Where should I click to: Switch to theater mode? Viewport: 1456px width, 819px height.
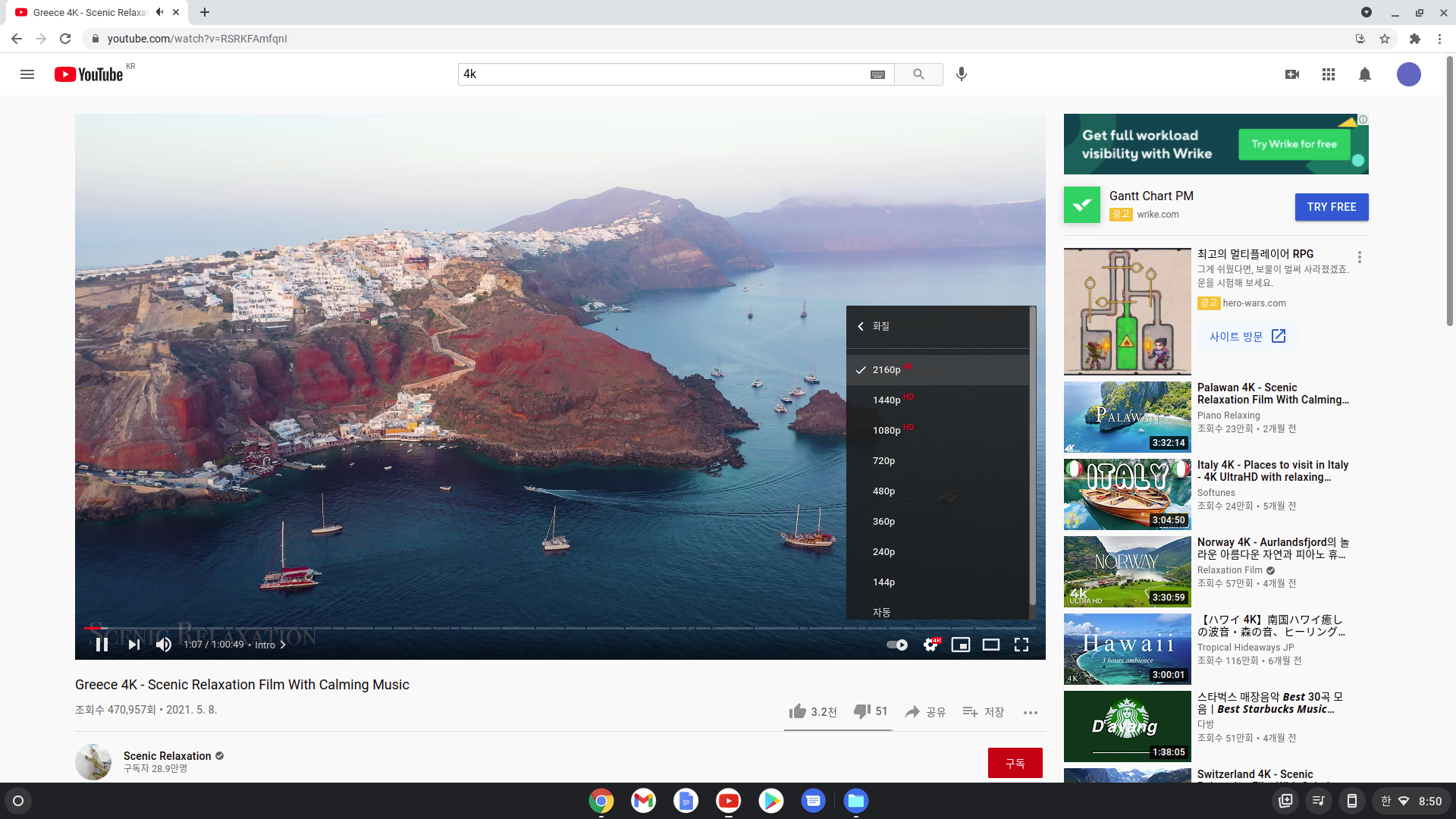991,645
